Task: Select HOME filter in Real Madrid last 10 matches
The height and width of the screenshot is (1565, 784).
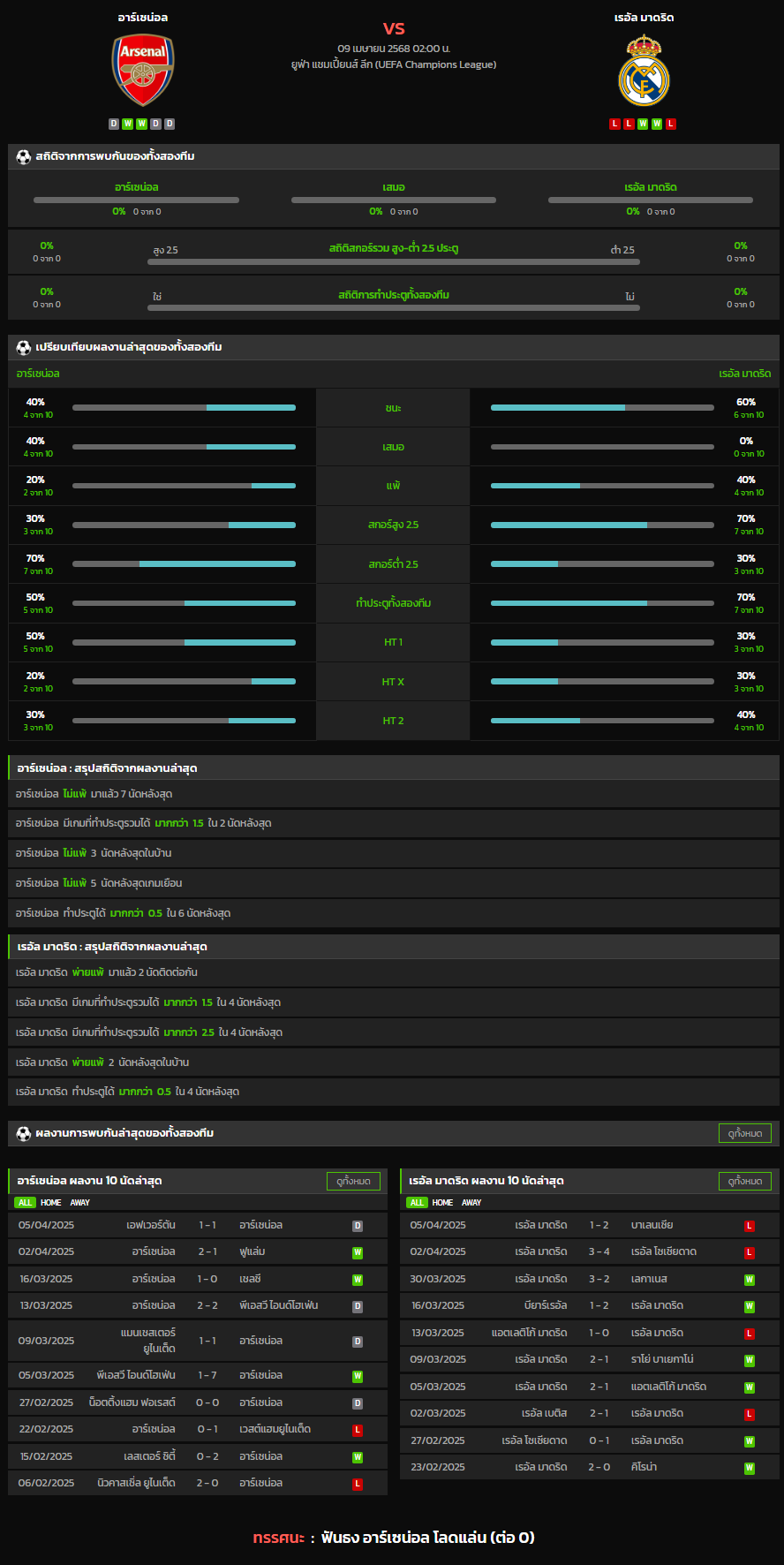Action: click(x=442, y=1203)
